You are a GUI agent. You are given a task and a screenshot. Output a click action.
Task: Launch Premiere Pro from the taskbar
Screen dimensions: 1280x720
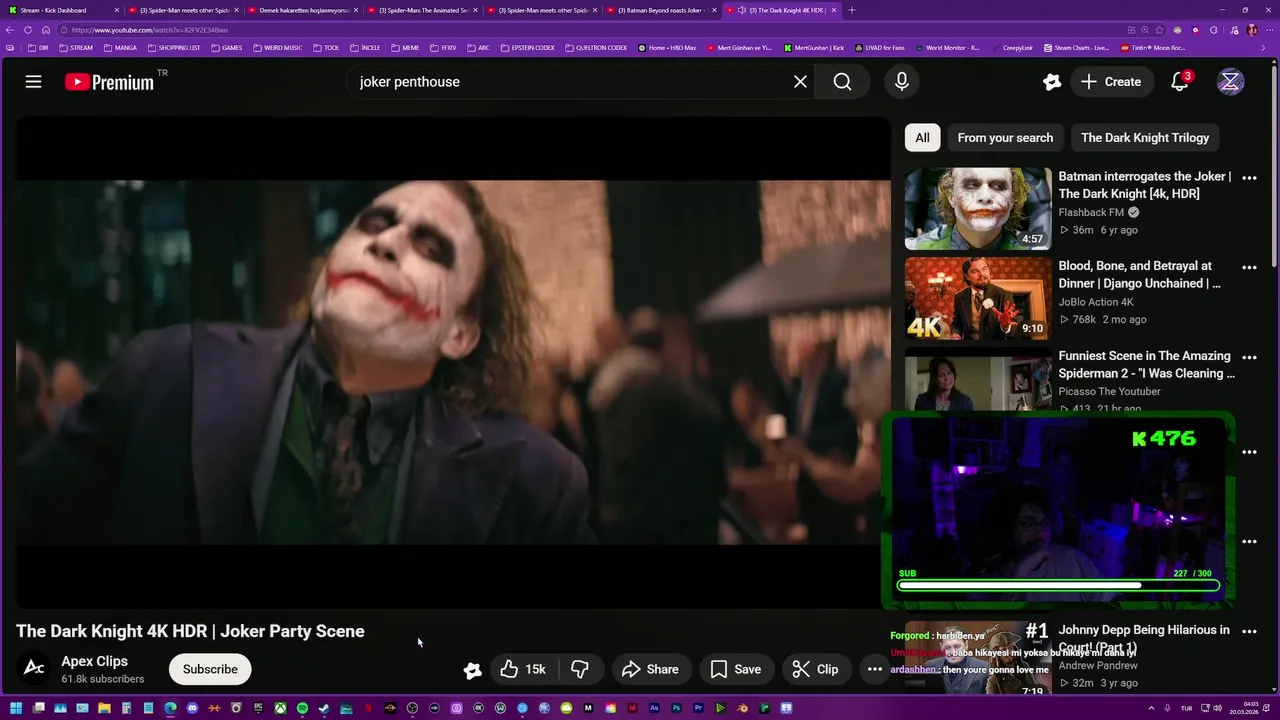[x=698, y=708]
